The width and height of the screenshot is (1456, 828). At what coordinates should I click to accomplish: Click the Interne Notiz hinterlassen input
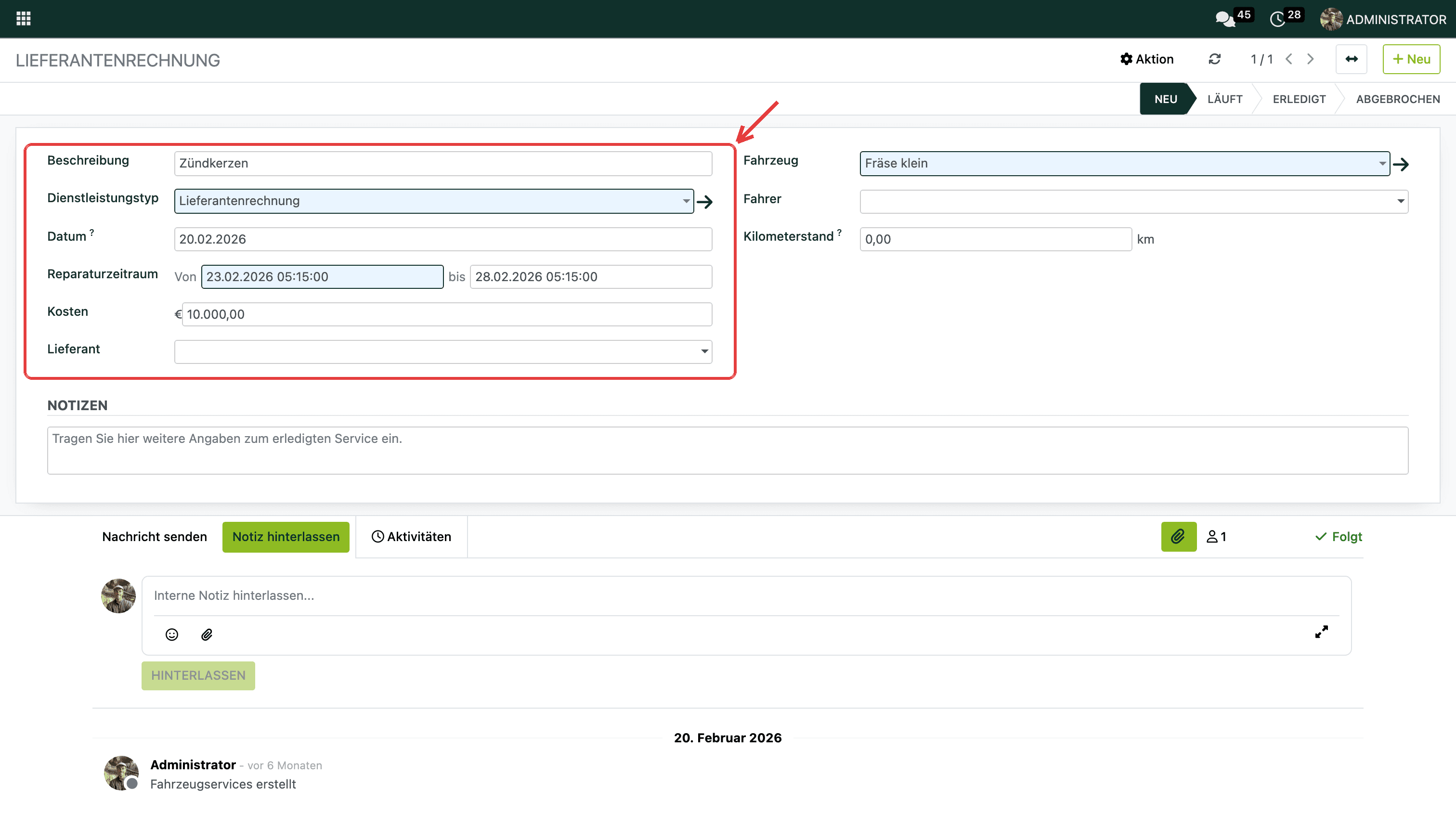[x=746, y=595]
